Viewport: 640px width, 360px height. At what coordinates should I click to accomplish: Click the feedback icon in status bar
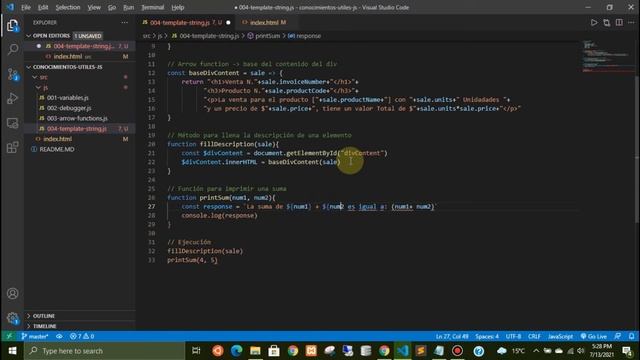618,336
